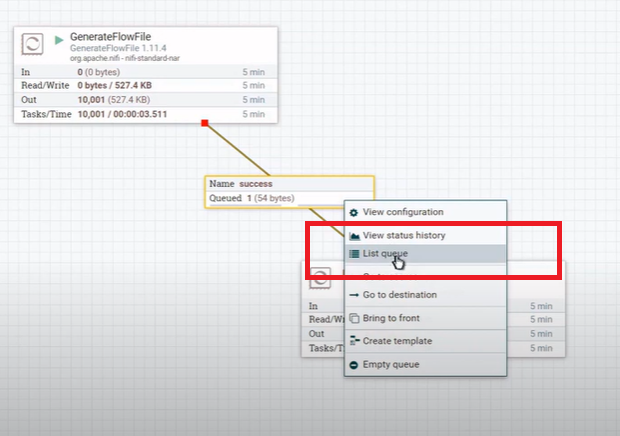This screenshot has height=436, width=620.
Task: Click the Out label on the second processor
Action: point(316,334)
